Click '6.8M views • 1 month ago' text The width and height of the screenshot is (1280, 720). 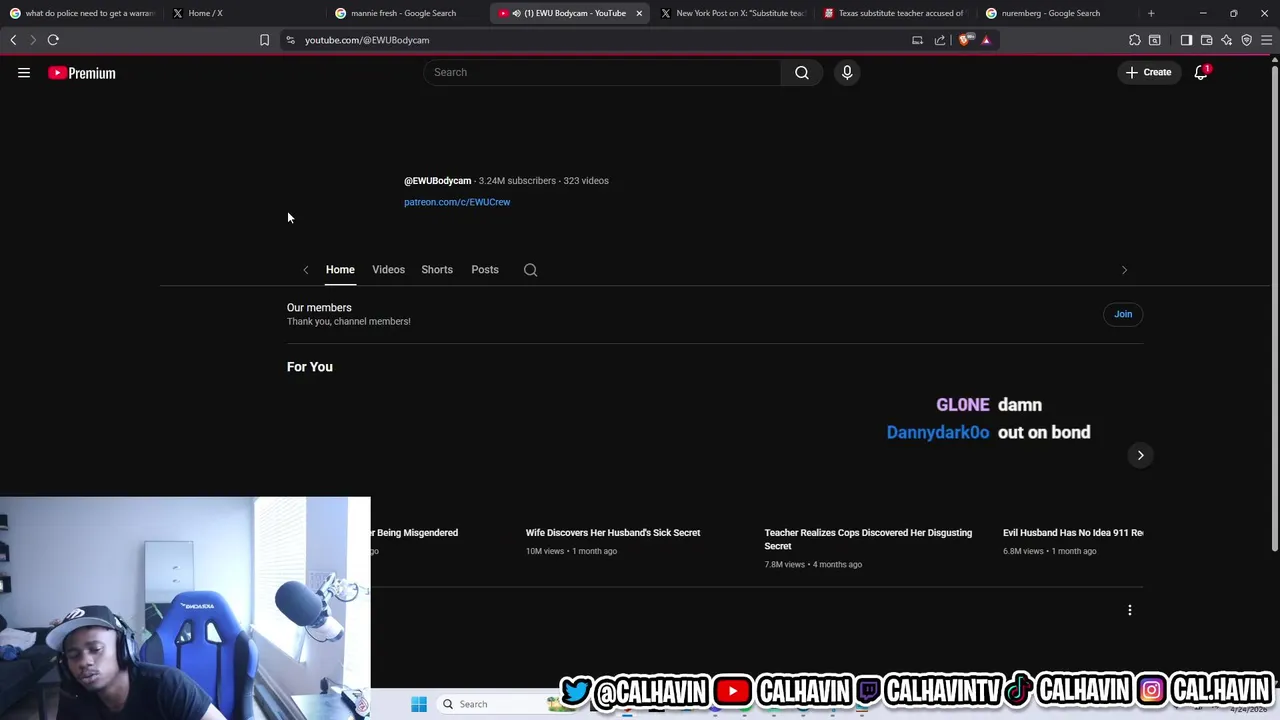(x=1050, y=551)
